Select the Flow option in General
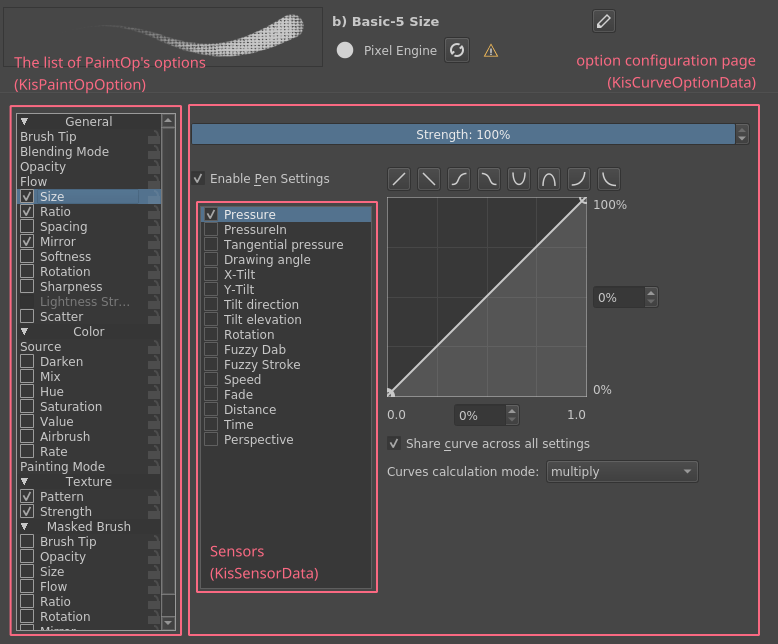This screenshot has width=778, height=644. pos(33,182)
